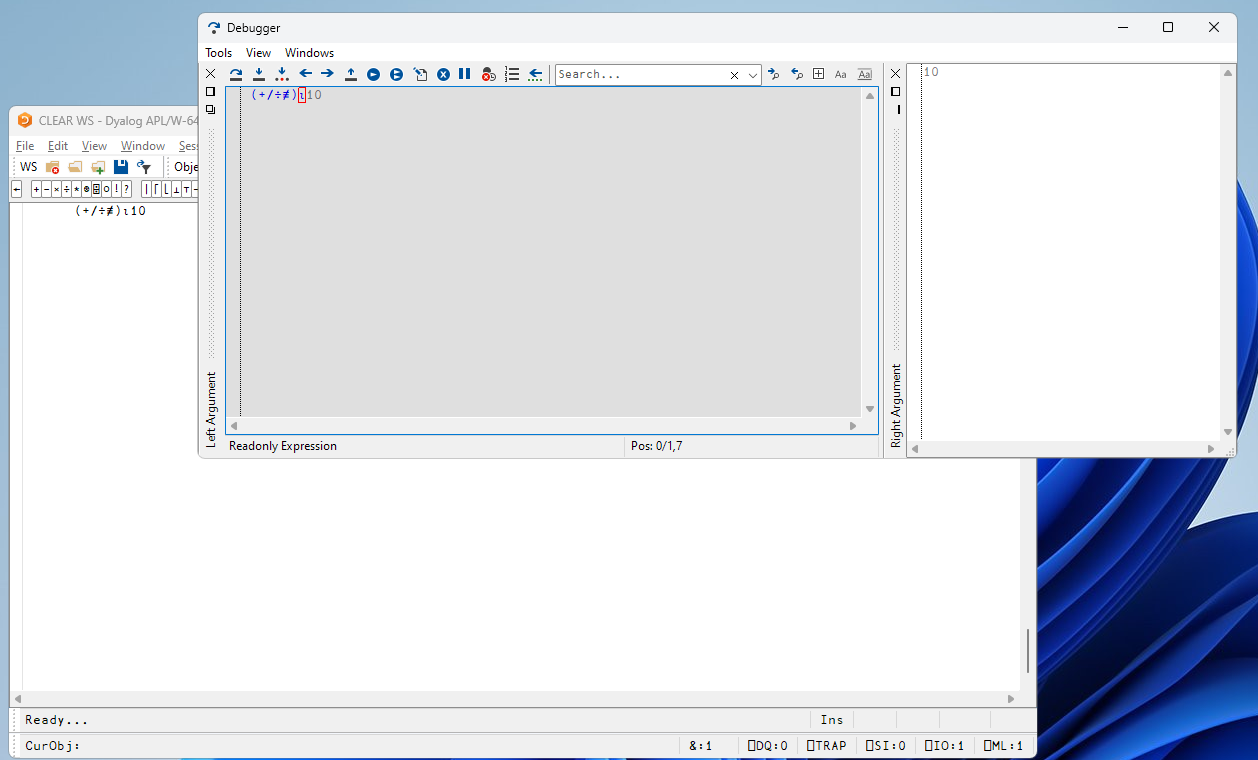Click the line numbers list icon

click(x=512, y=74)
